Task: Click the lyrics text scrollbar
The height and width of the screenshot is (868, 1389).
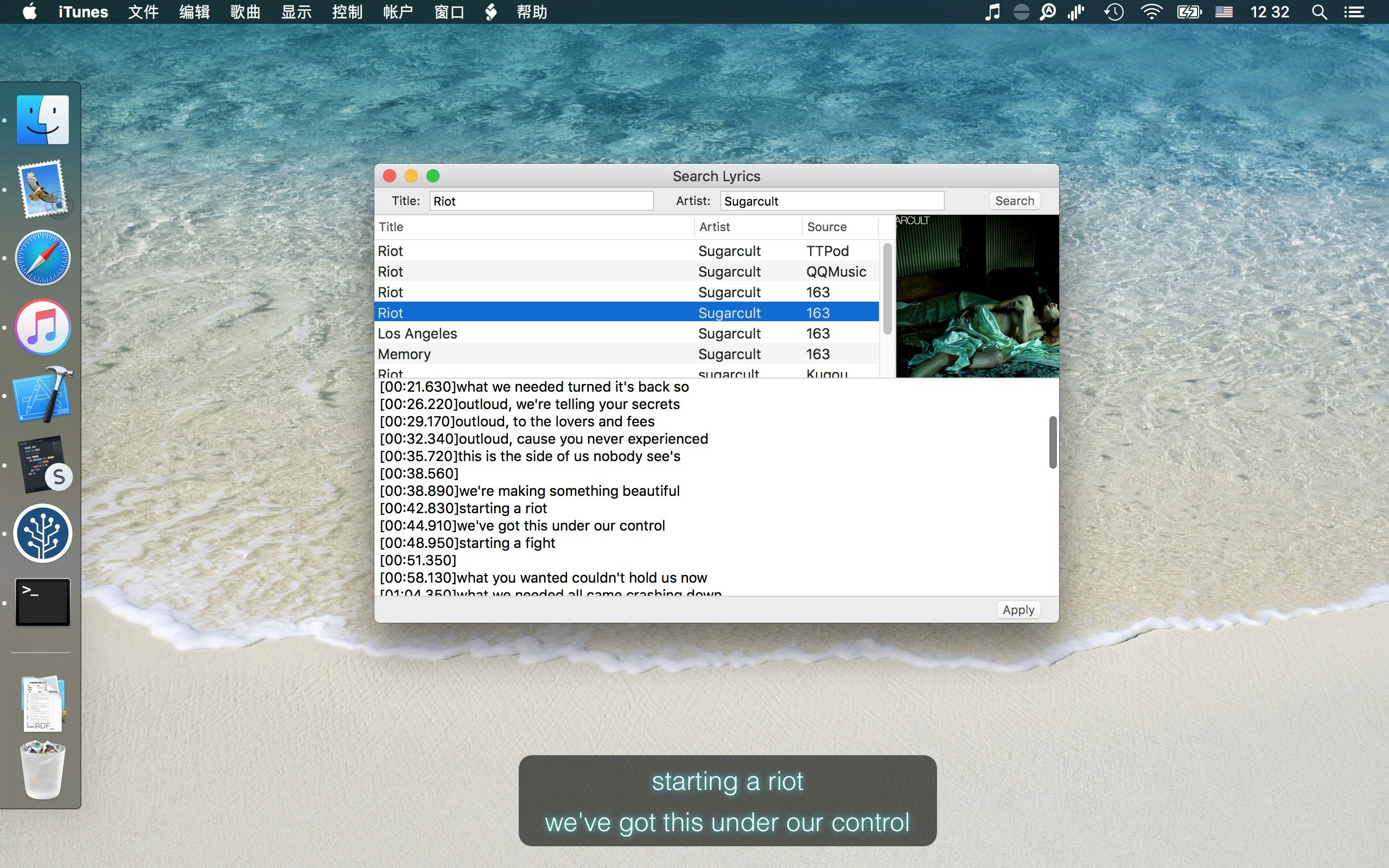Action: [1052, 443]
